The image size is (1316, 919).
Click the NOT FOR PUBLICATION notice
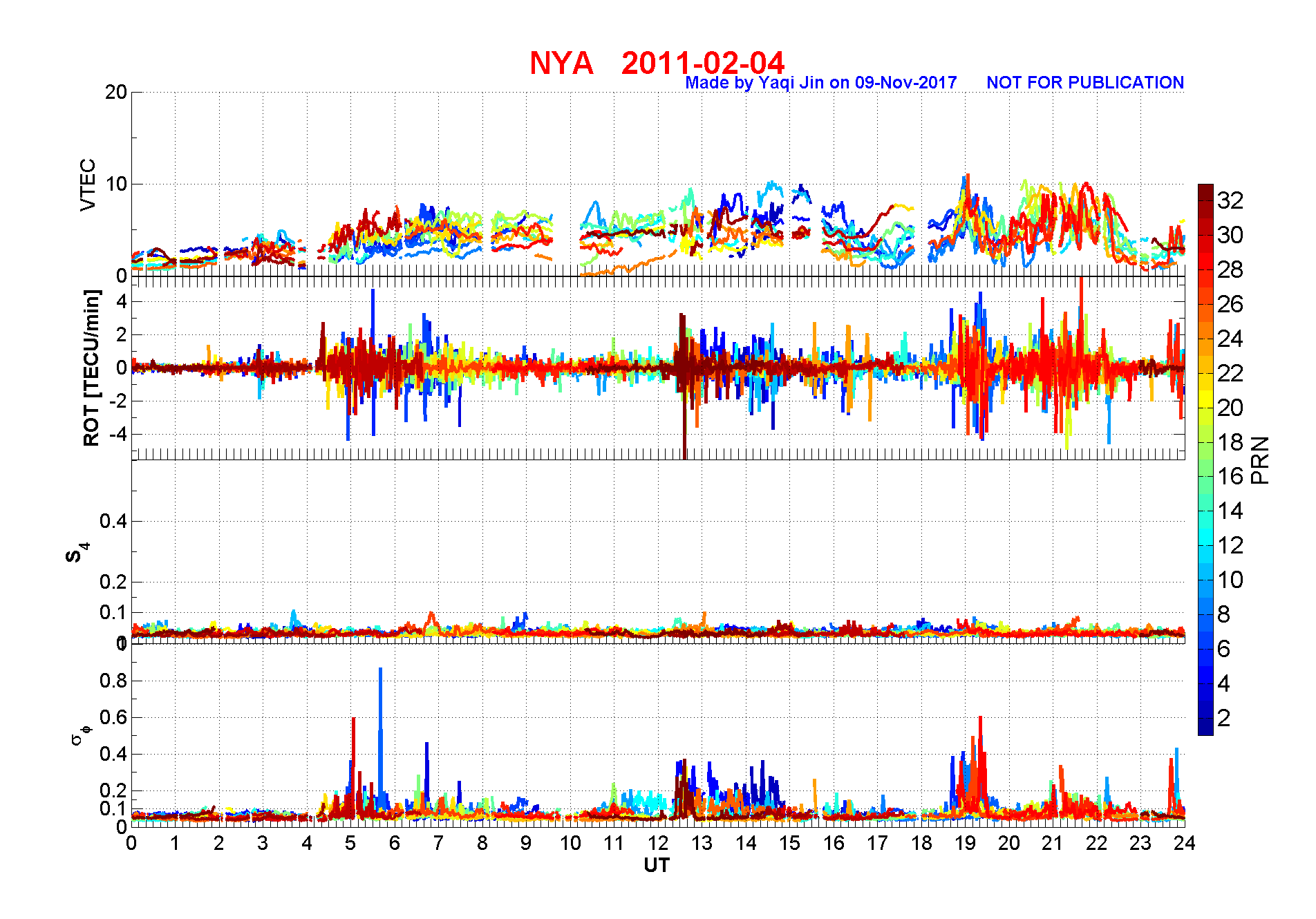1085,83
